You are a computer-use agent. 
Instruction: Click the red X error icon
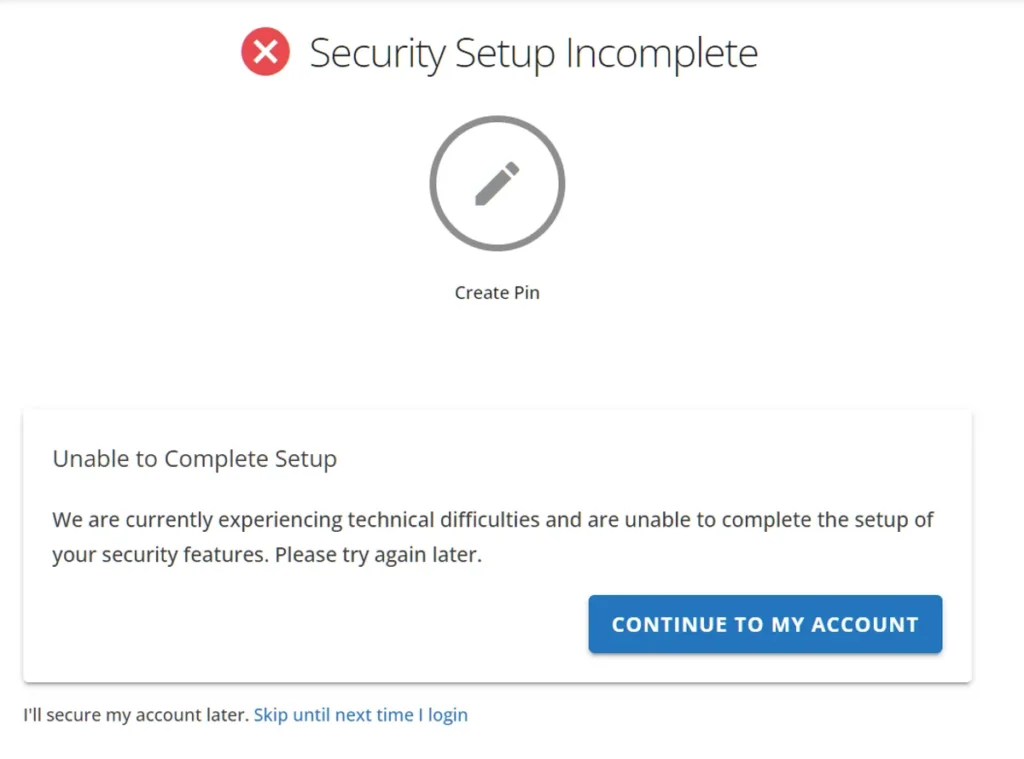pyautogui.click(x=265, y=52)
